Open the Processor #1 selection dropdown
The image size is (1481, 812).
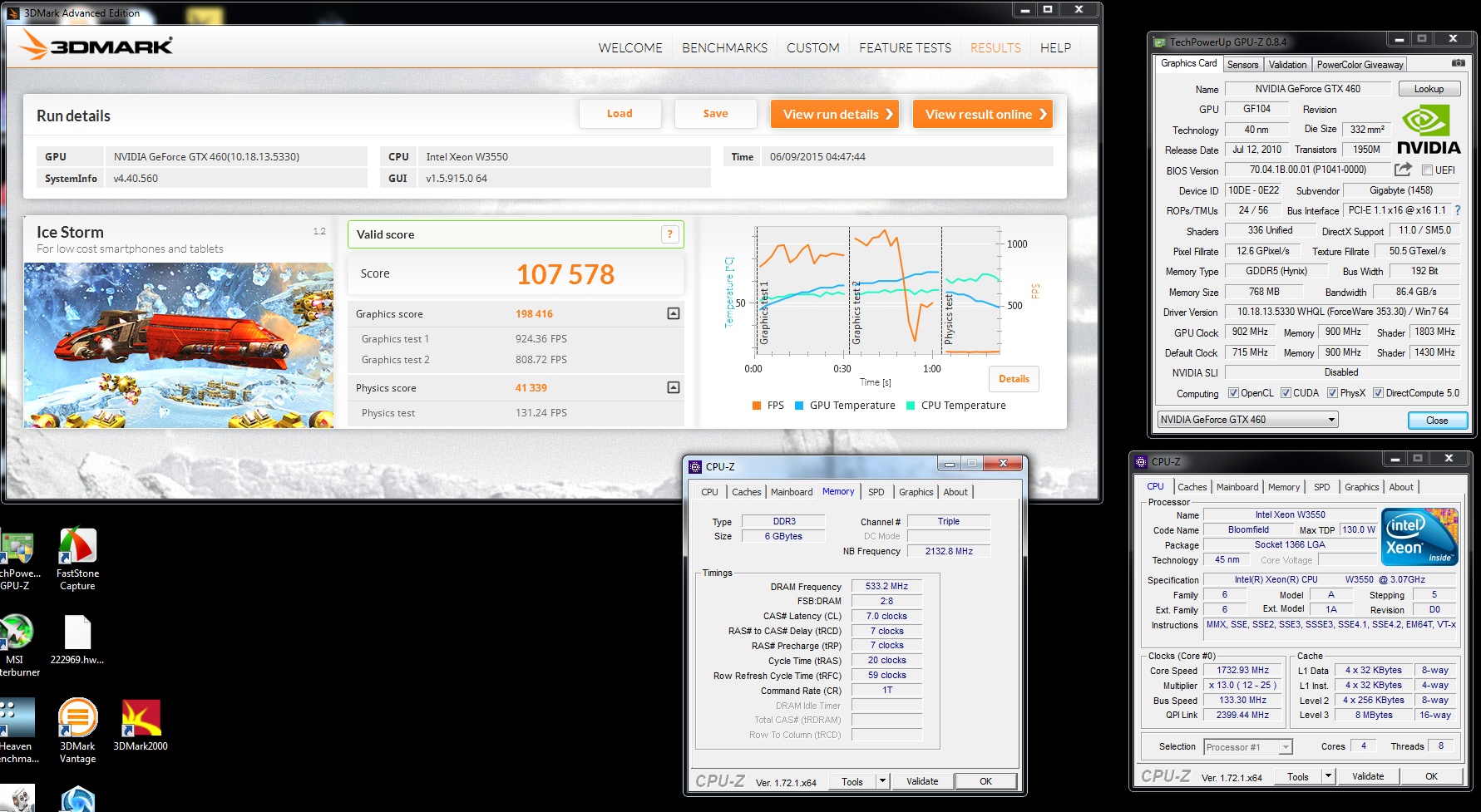(1248, 747)
